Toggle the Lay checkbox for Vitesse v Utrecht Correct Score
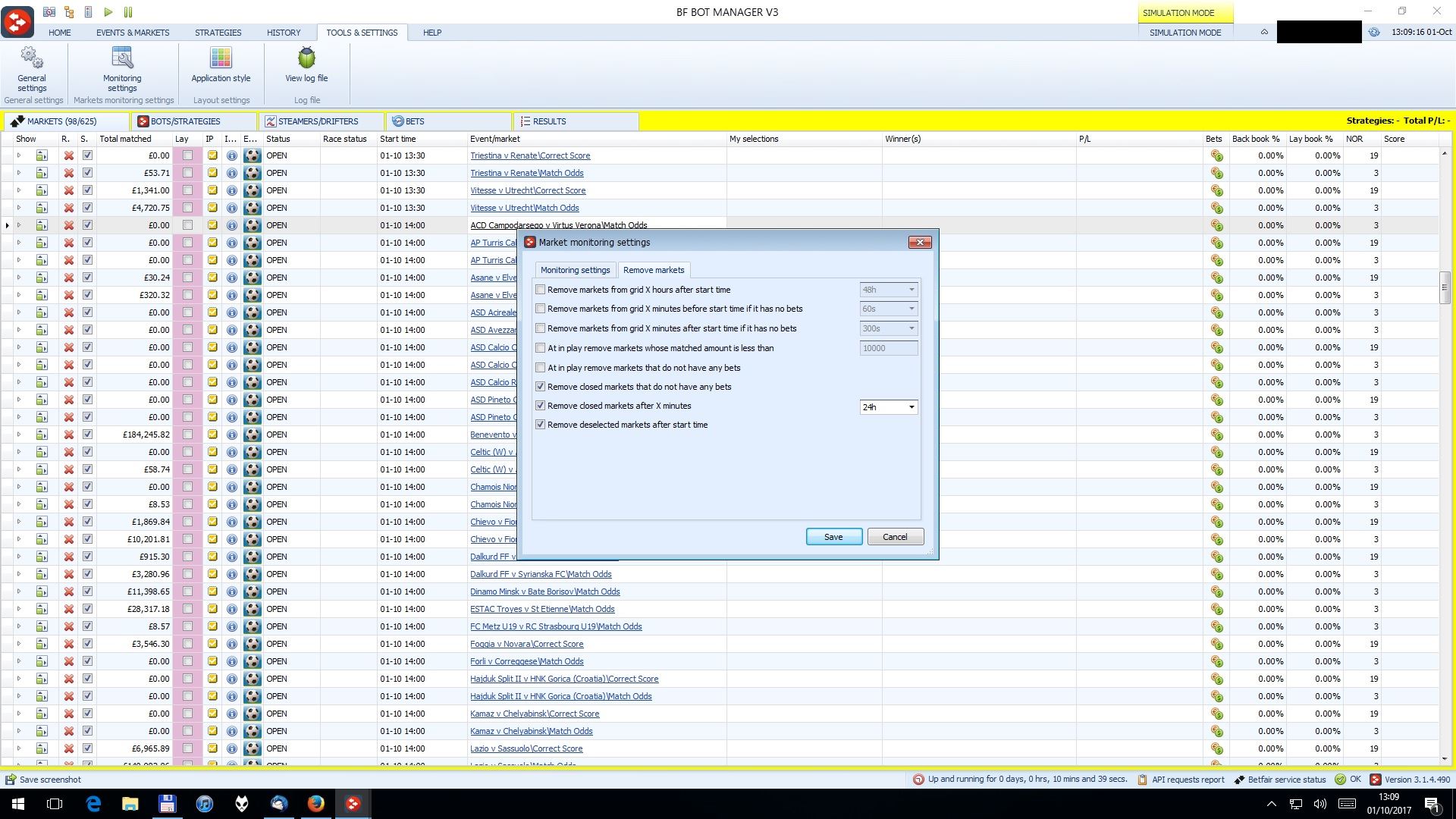 [x=187, y=190]
